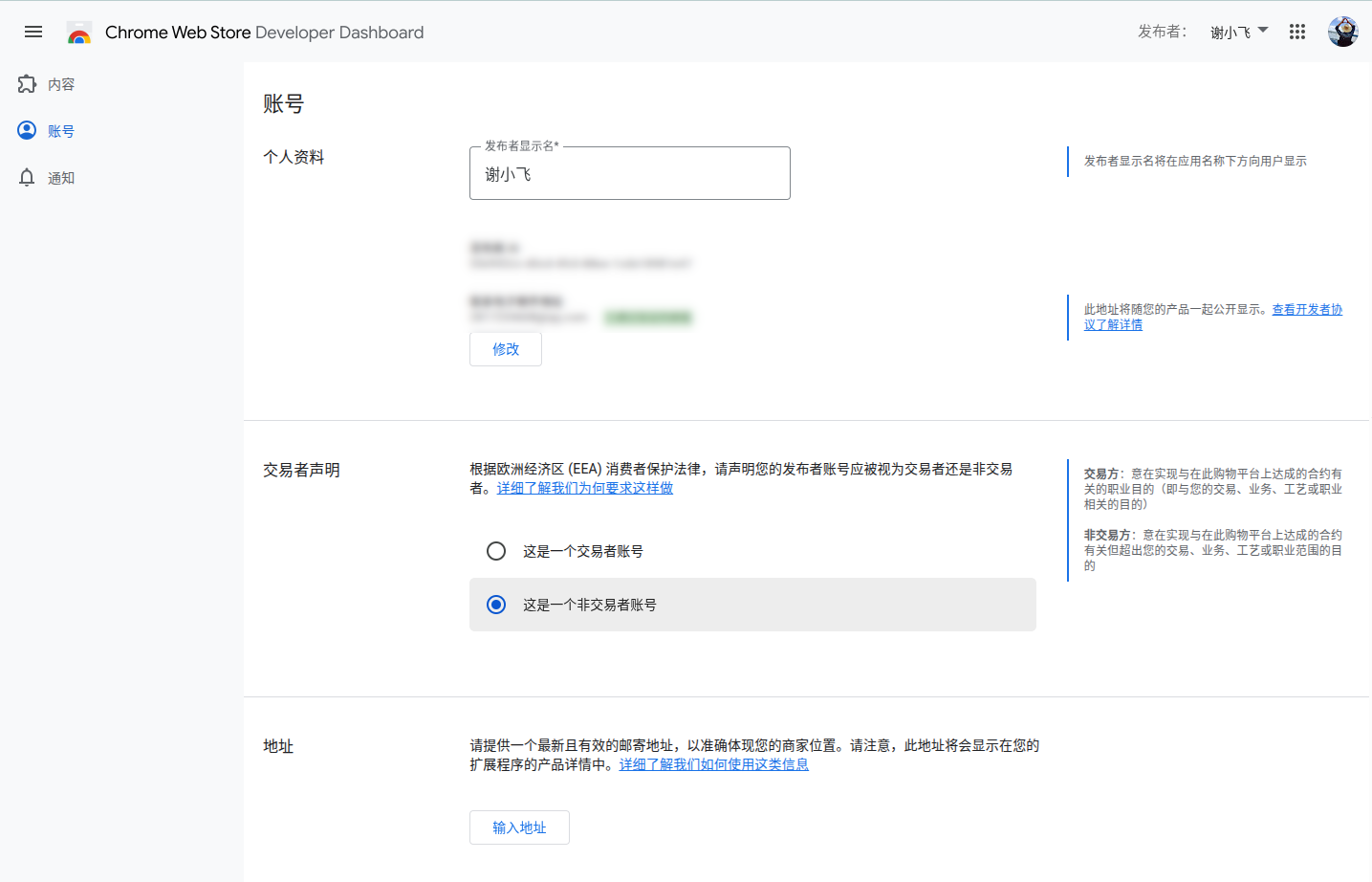Open the Google apps grid launcher
1372x882 pixels.
(1297, 32)
